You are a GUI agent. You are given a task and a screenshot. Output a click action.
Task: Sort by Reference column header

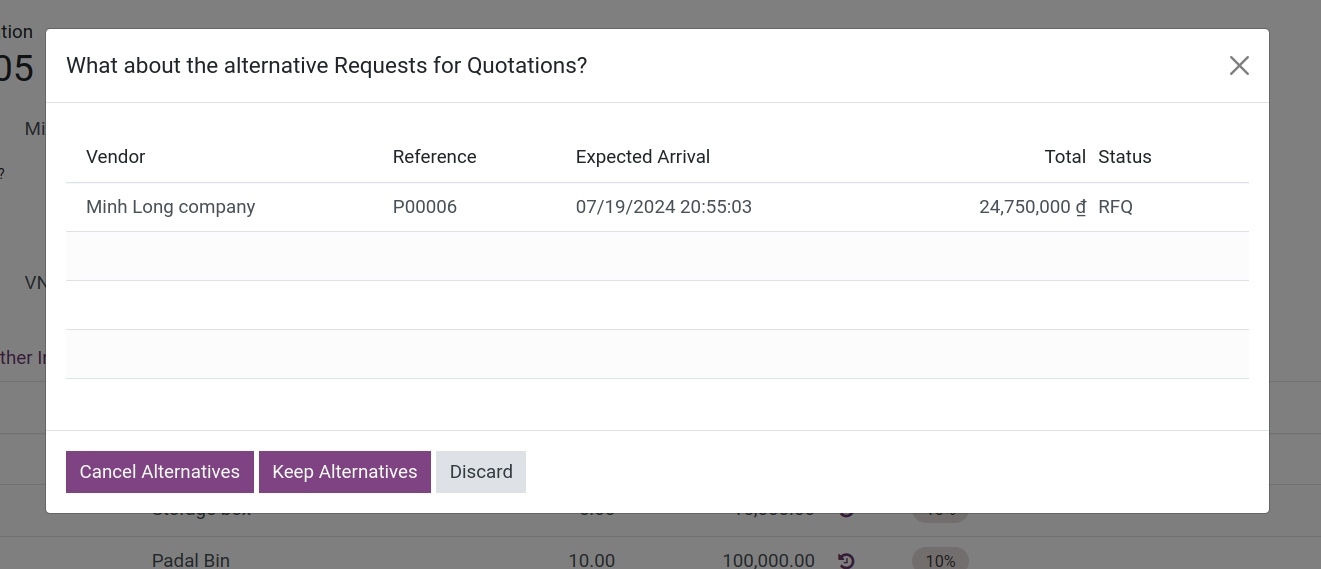tap(435, 157)
